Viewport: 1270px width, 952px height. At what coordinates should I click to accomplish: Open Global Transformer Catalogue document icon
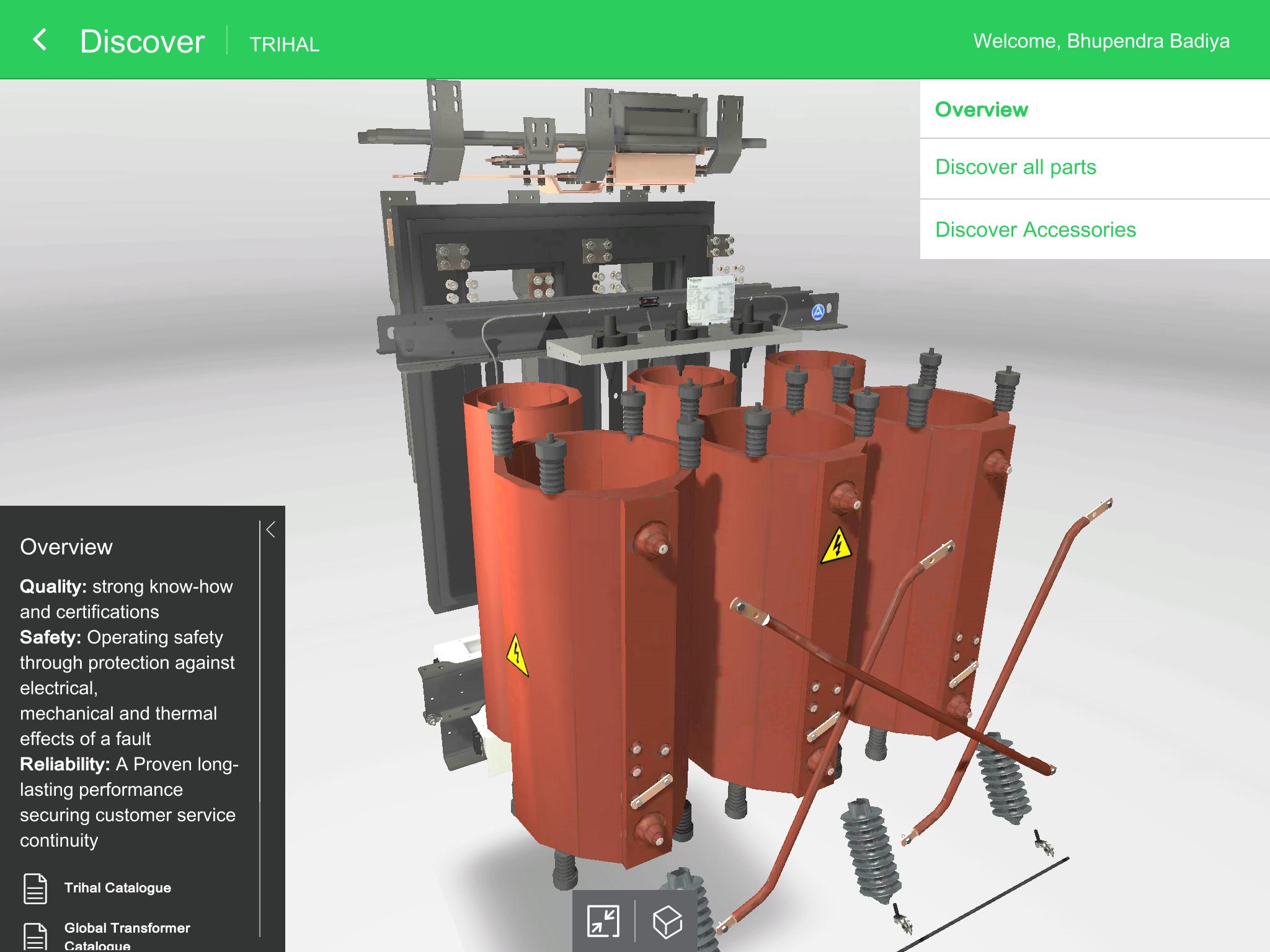tap(35, 936)
